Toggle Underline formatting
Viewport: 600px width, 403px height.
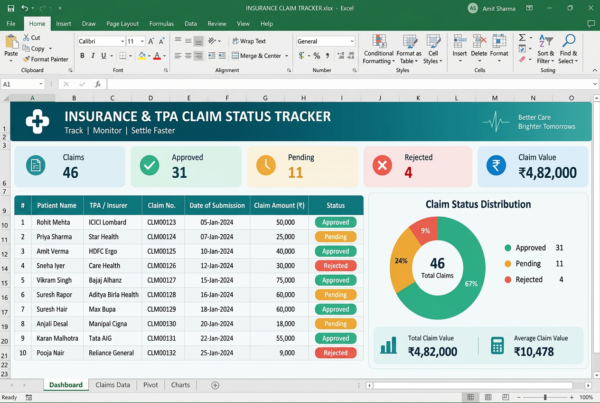[103, 56]
